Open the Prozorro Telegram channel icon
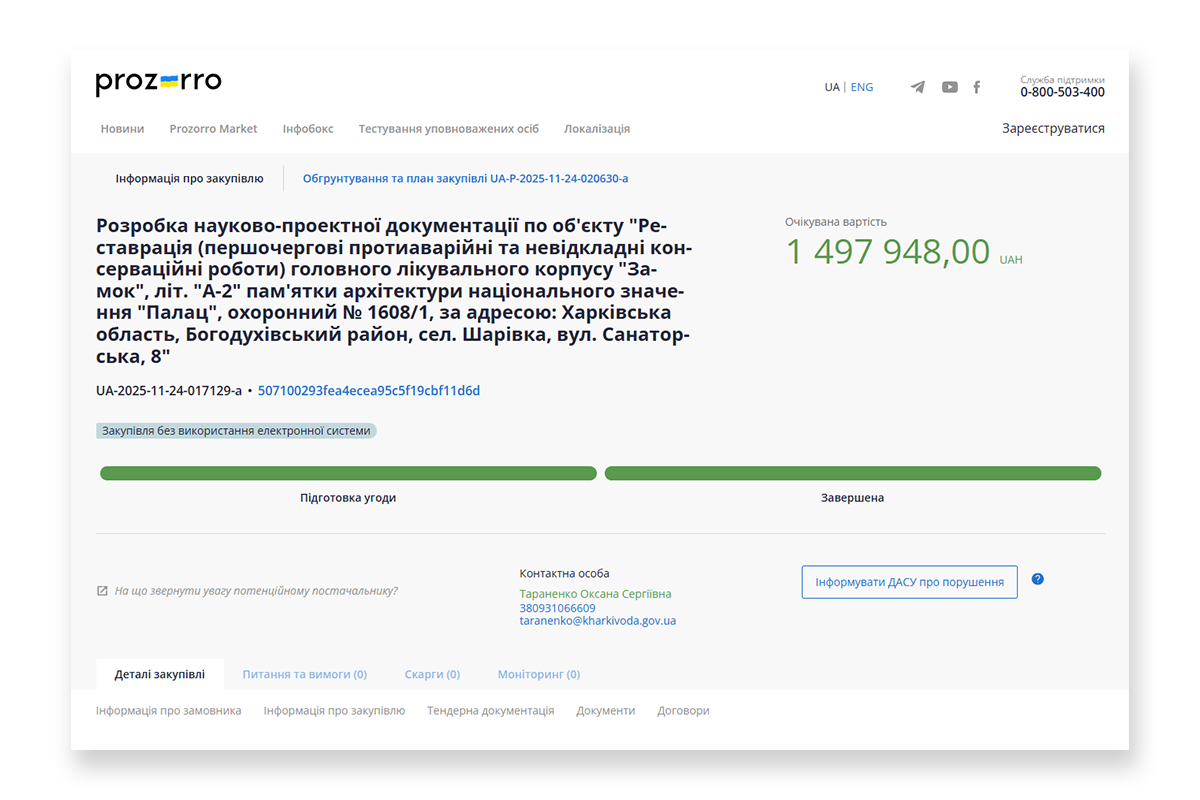This screenshot has width=1200, height=800. pyautogui.click(x=917, y=87)
